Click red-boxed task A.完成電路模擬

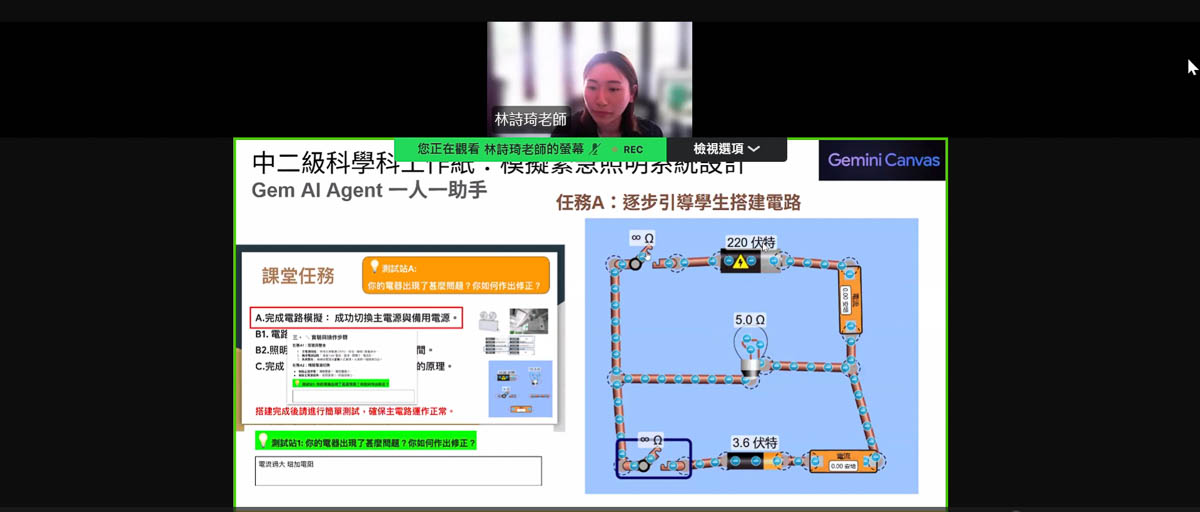pos(356,319)
